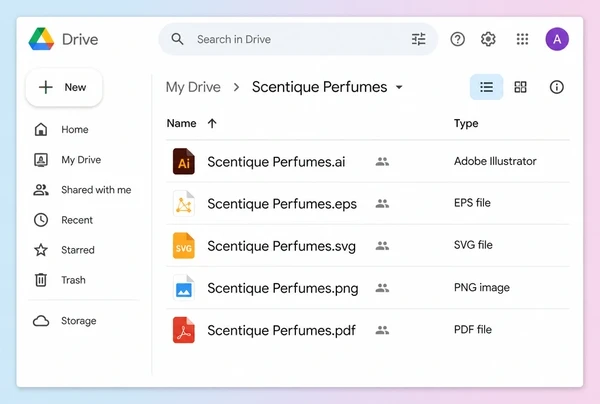
Task: Open Recent in sidebar
Action: tap(63, 220)
